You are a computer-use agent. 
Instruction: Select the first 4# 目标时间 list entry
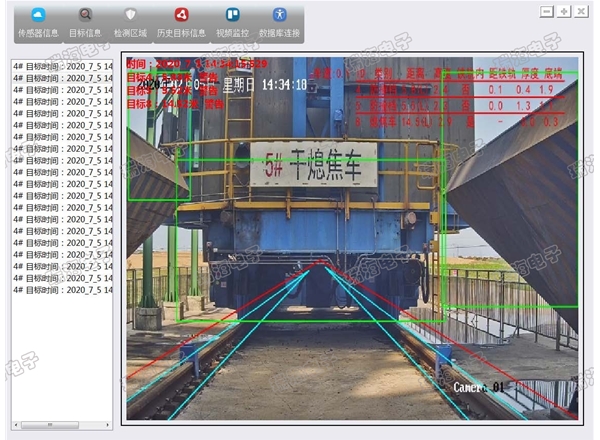(58, 64)
